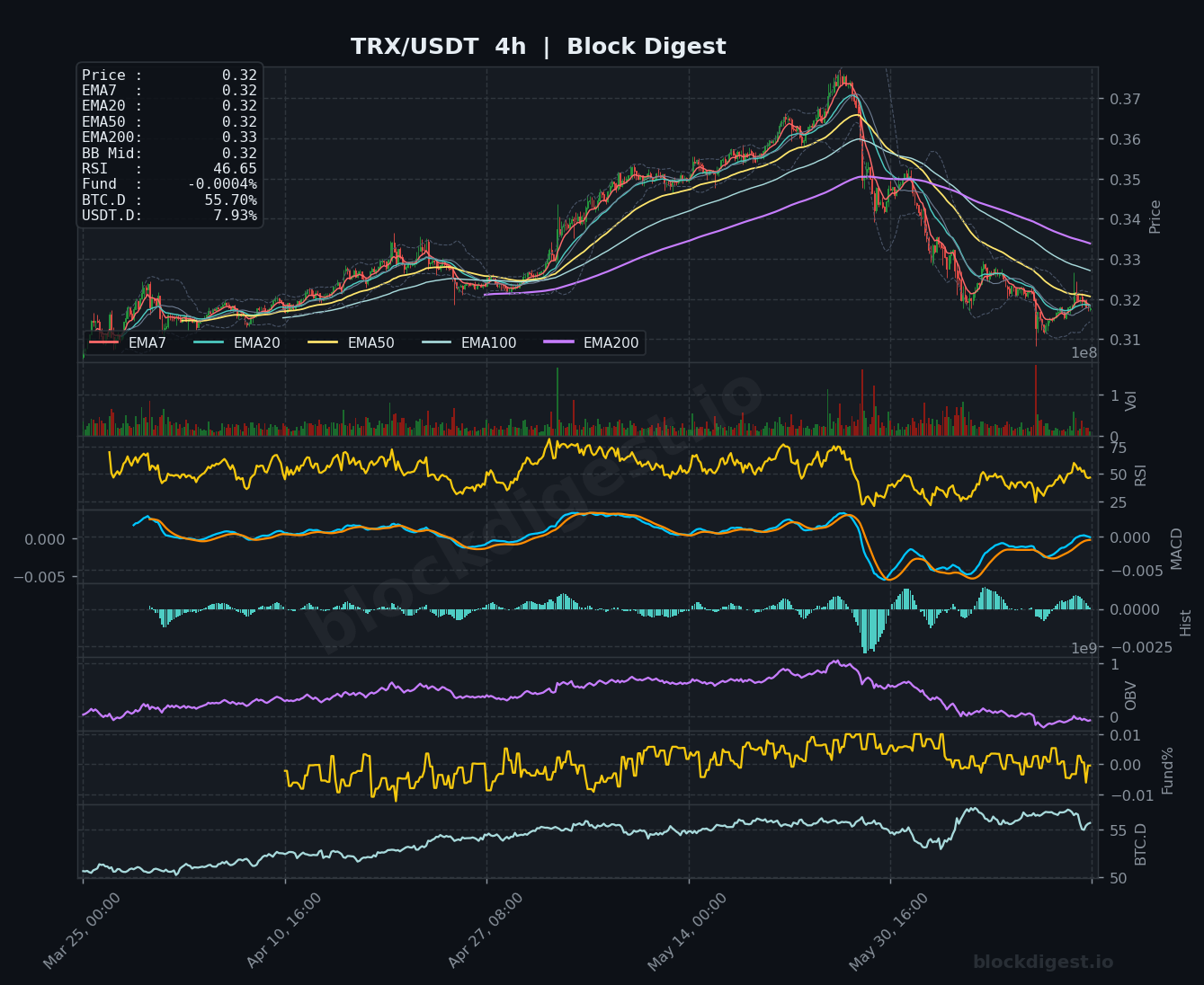This screenshot has height=985, width=1204.
Task: Click the Fund% axis label
Action: pos(1167,770)
